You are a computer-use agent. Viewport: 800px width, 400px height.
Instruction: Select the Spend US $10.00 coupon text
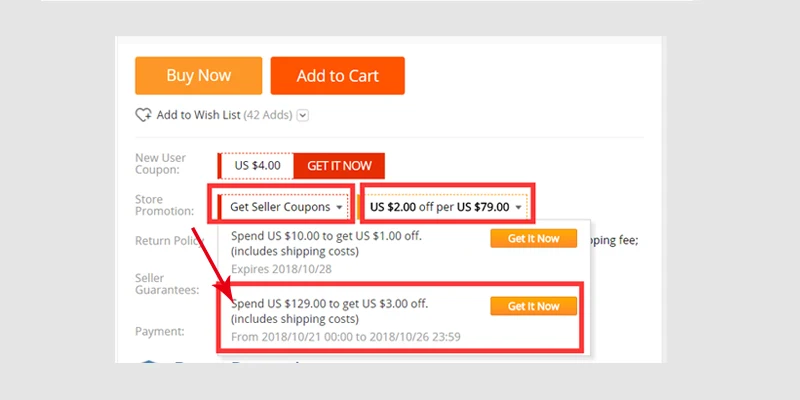tap(327, 244)
